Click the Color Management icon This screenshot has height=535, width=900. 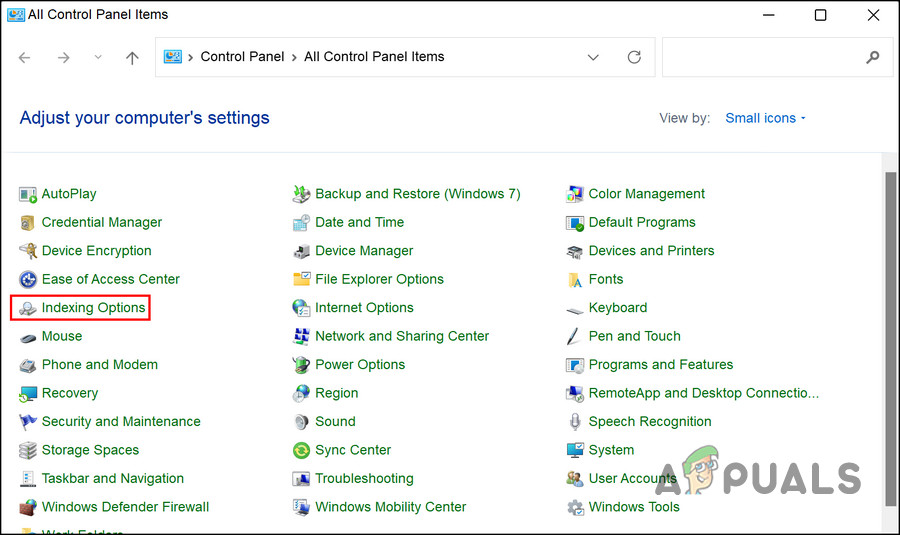[x=575, y=194]
